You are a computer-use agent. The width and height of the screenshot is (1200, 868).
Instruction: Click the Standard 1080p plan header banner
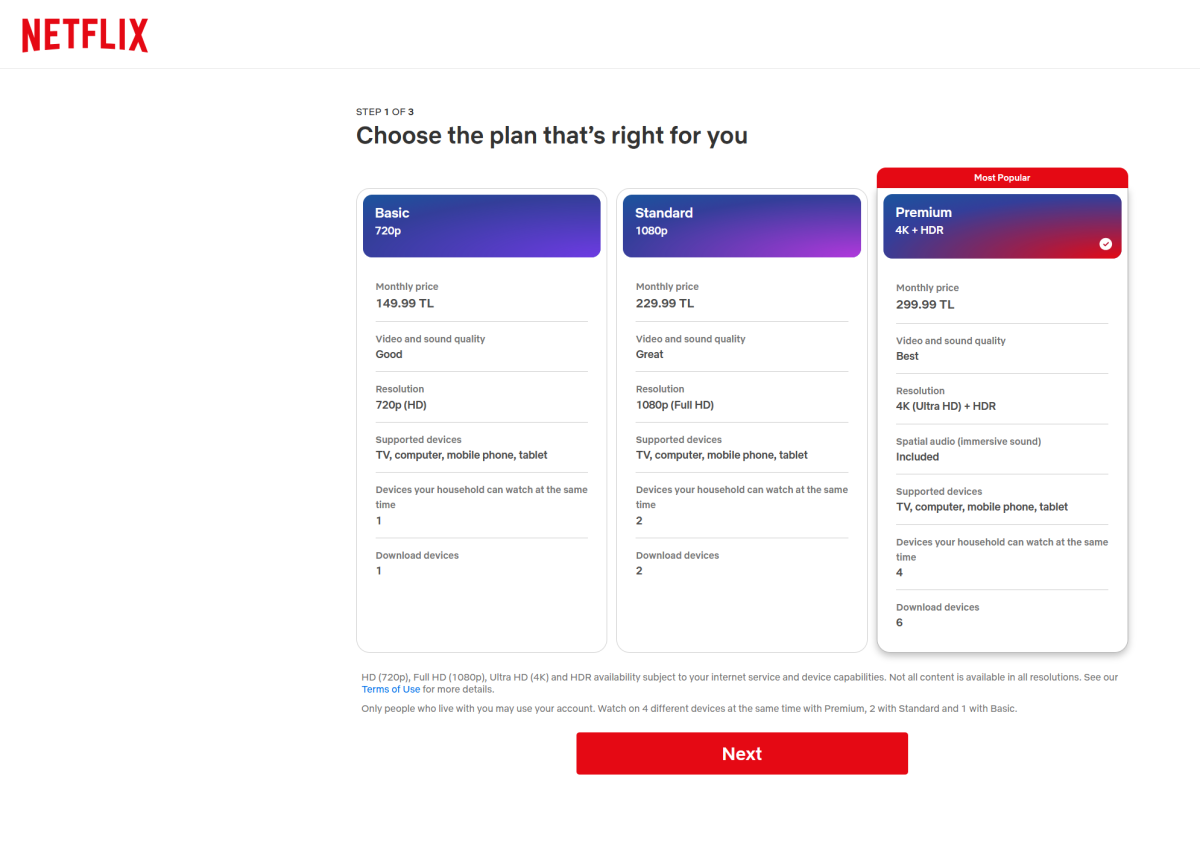click(x=741, y=225)
